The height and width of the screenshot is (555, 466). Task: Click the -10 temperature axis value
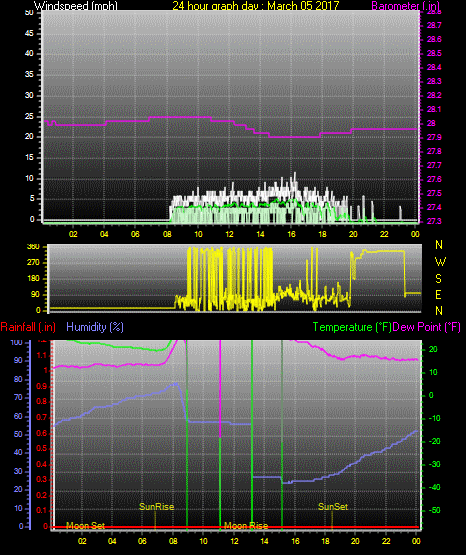(434, 418)
